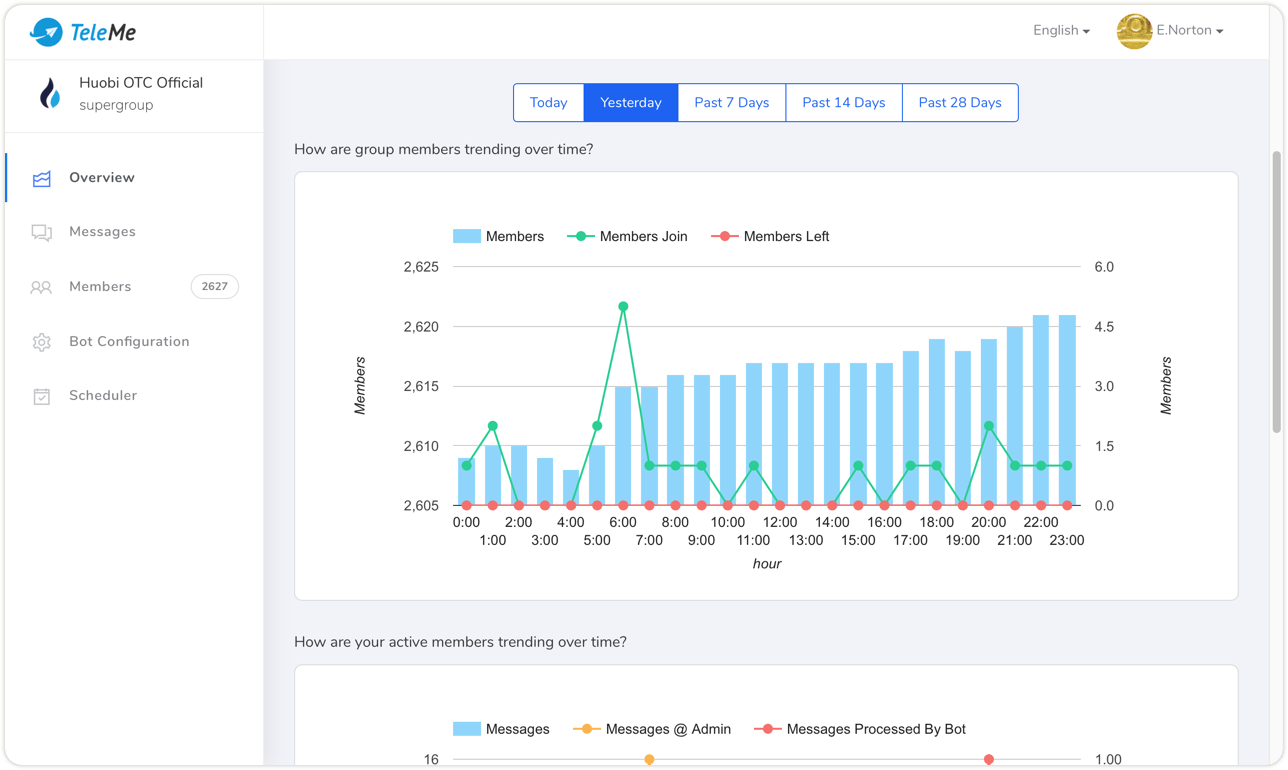Open the English language dropdown
This screenshot has width=1288, height=770.
click(x=1061, y=31)
